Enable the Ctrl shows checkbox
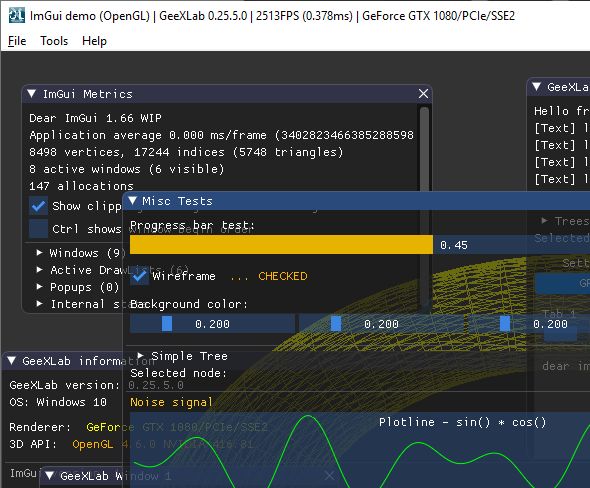This screenshot has width=590, height=488. pos(38,229)
